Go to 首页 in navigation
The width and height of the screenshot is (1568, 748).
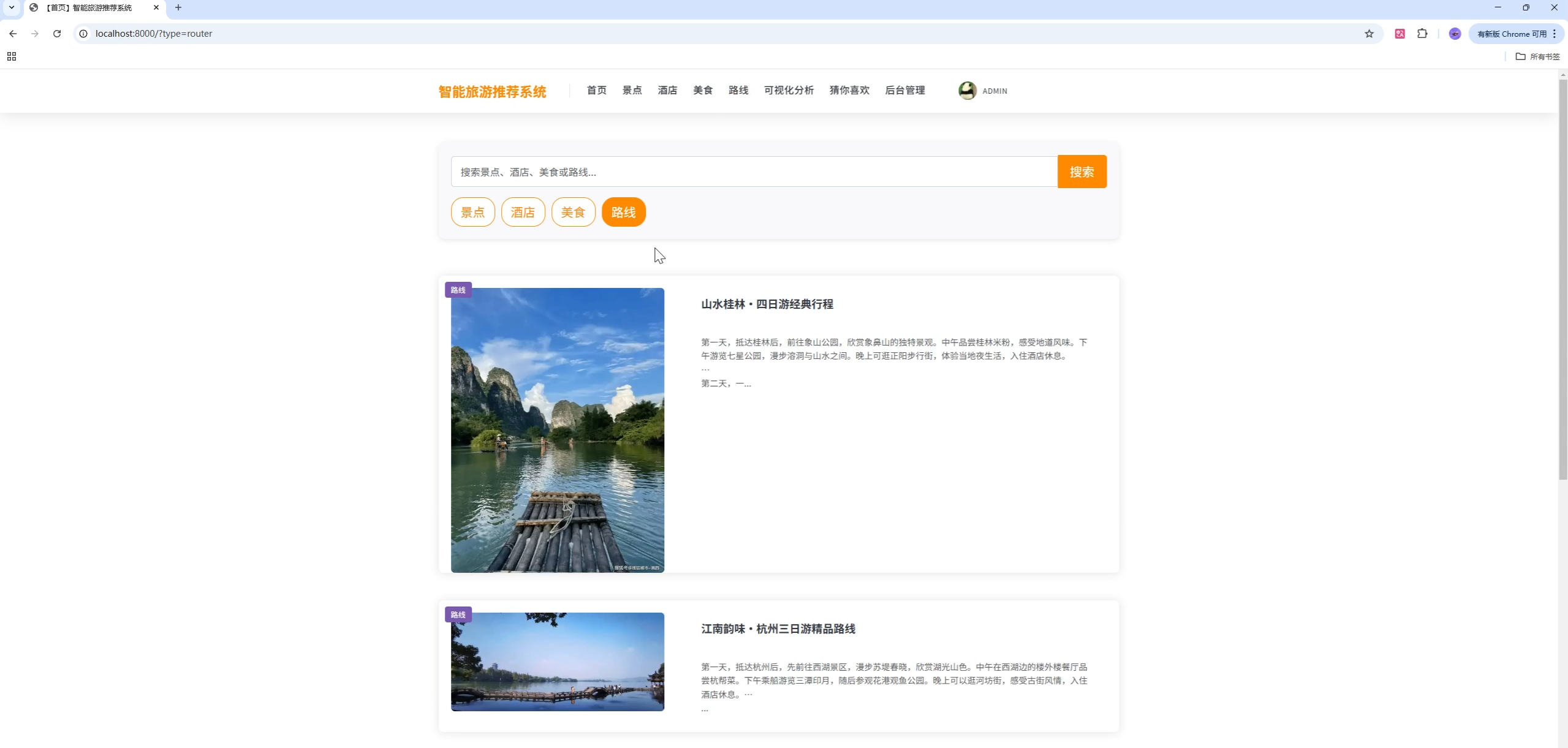coord(596,90)
